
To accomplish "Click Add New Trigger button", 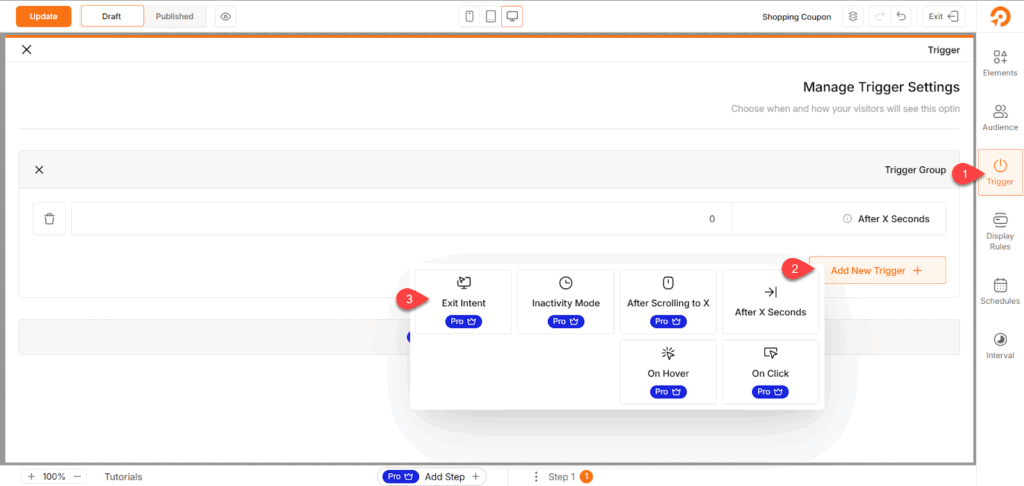I will pos(877,270).
